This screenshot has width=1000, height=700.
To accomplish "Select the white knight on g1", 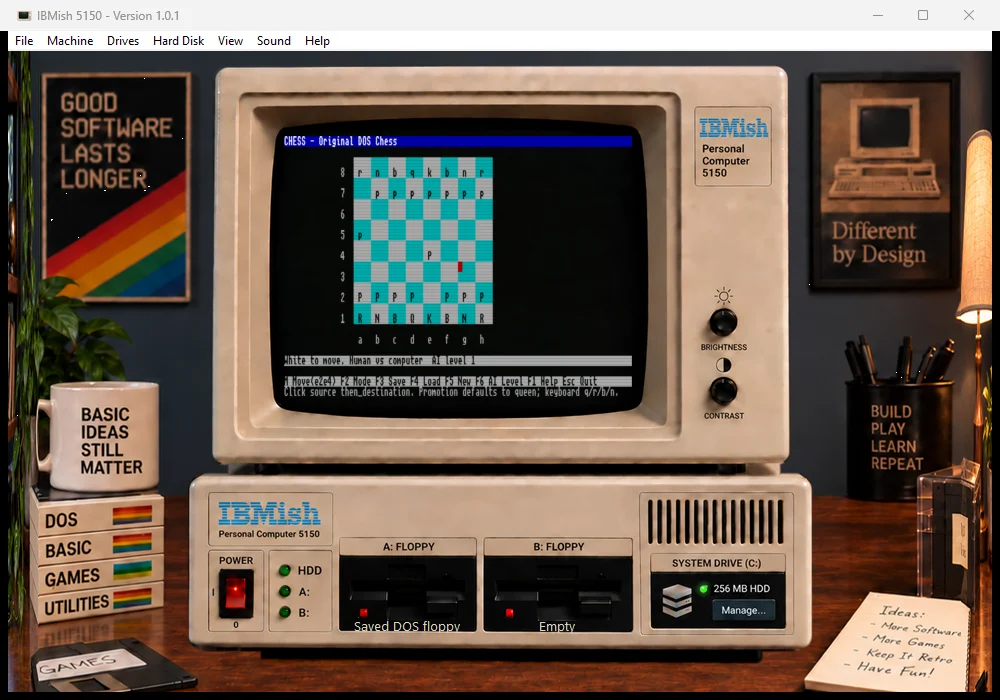I will [x=464, y=318].
